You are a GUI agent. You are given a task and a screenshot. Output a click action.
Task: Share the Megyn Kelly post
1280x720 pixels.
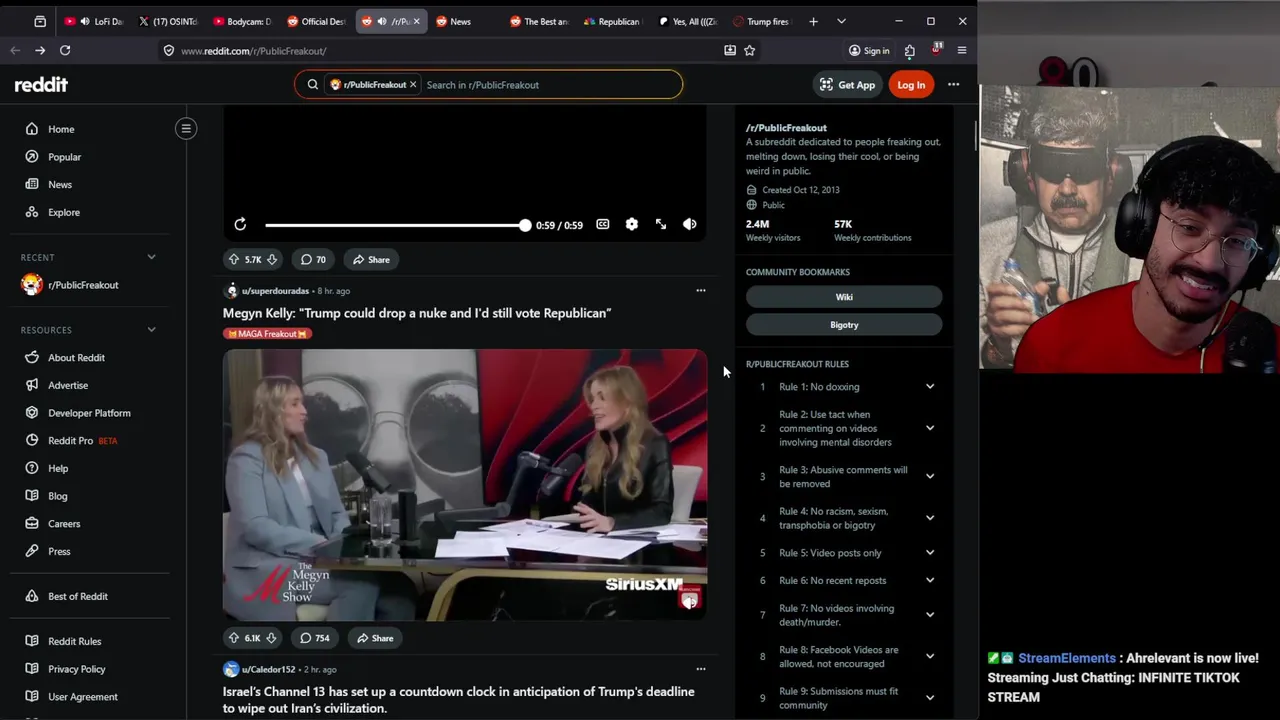coord(375,638)
